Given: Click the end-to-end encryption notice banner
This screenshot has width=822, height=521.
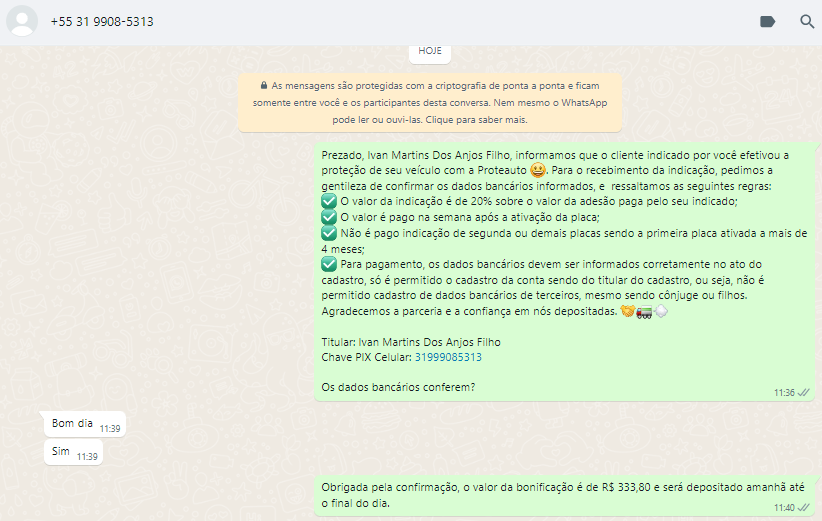Looking at the screenshot, I should click(429, 103).
